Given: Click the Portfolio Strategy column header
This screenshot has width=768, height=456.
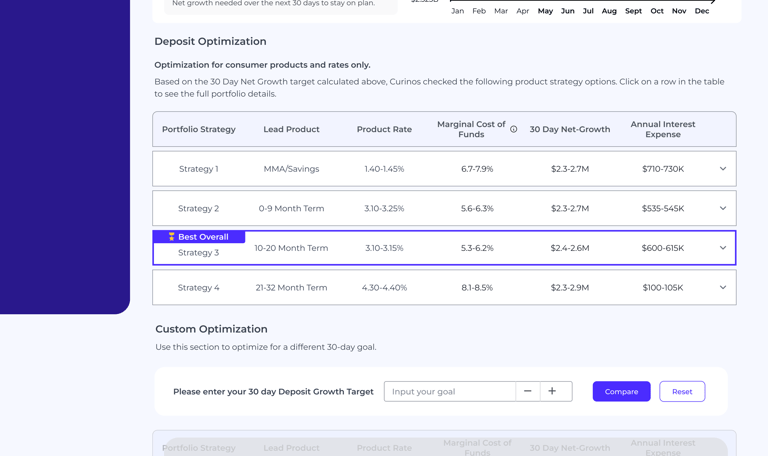Looking at the screenshot, I should point(199,129).
